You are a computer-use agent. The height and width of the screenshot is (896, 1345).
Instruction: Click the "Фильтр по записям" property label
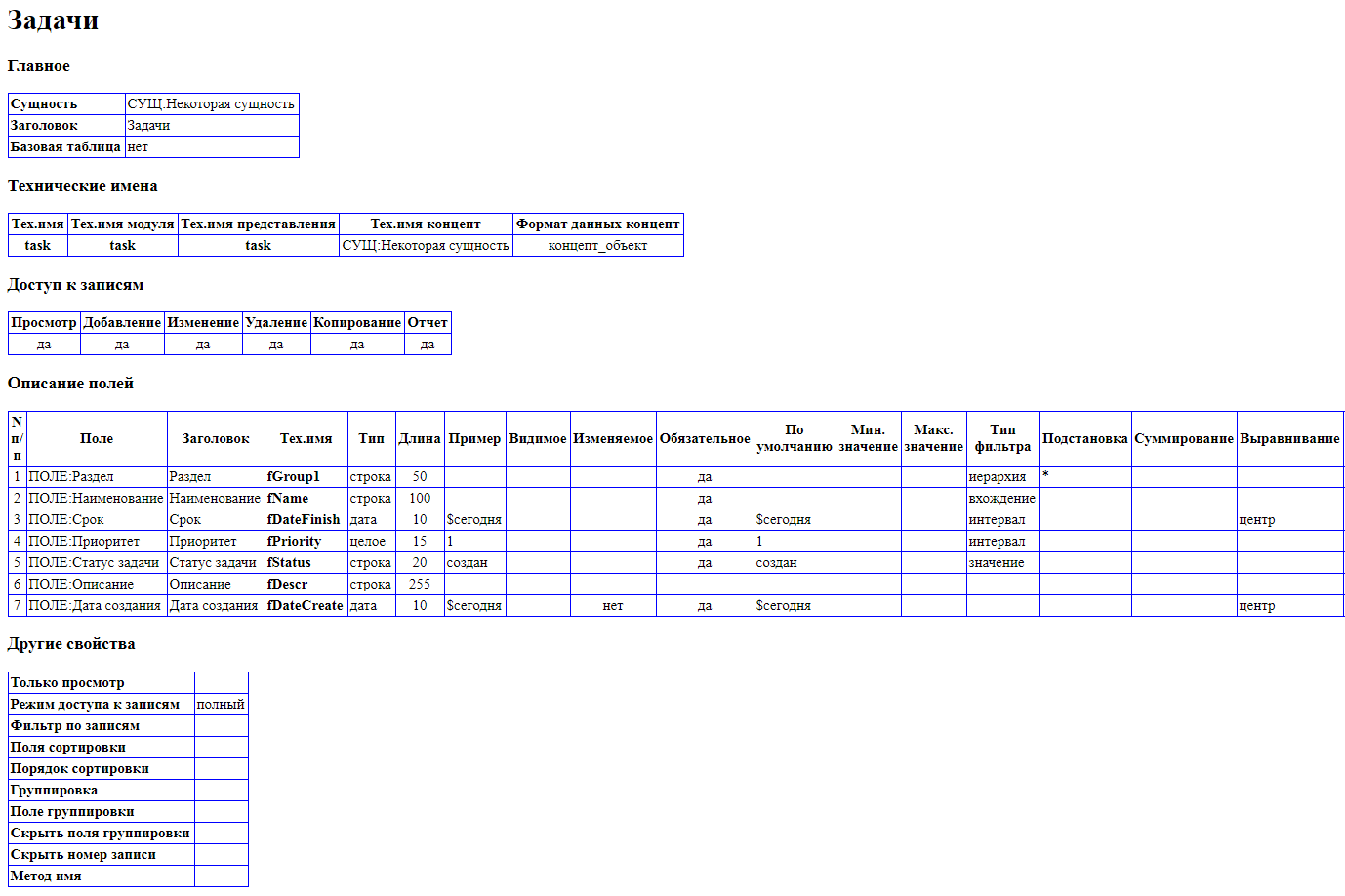tap(102, 725)
